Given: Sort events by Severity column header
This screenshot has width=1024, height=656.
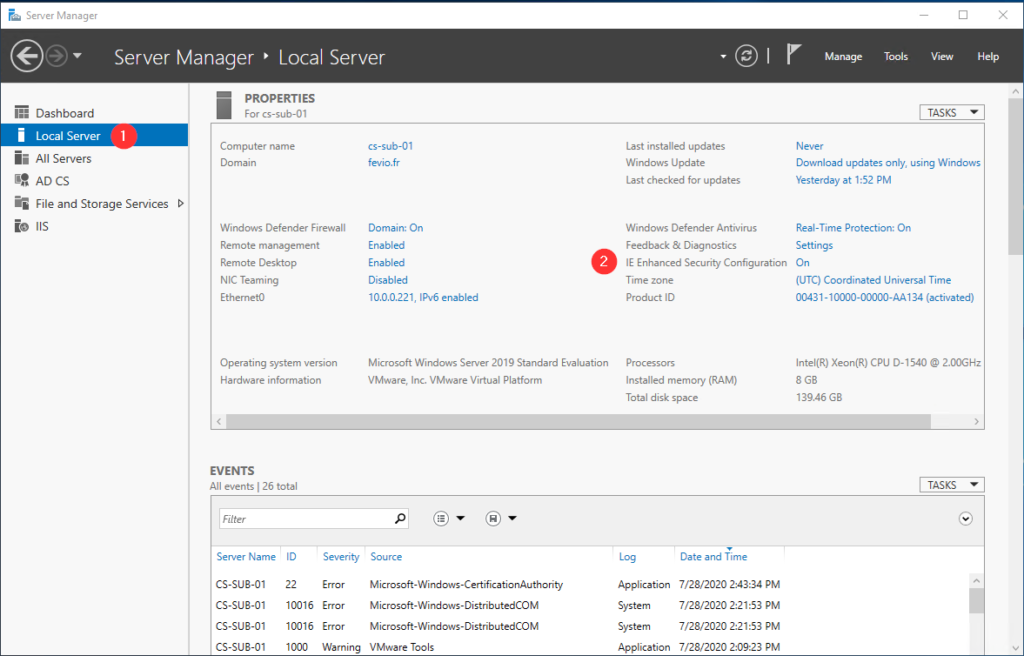Looking at the screenshot, I should [x=340, y=557].
